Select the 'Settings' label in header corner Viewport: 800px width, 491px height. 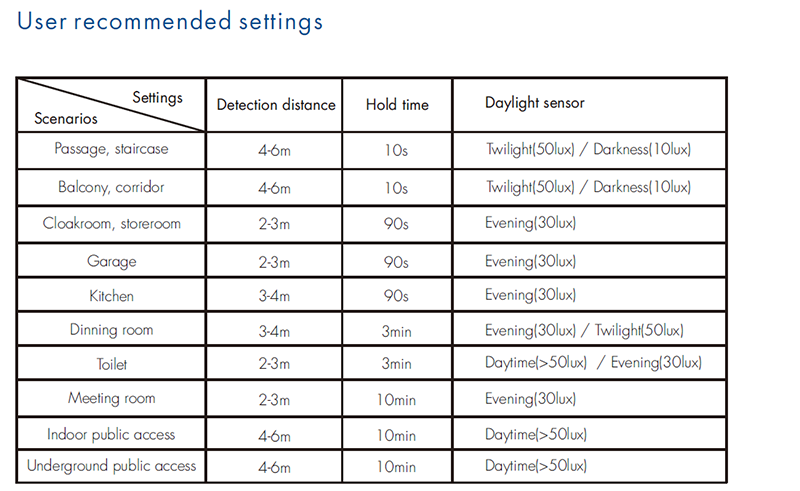[x=157, y=97]
